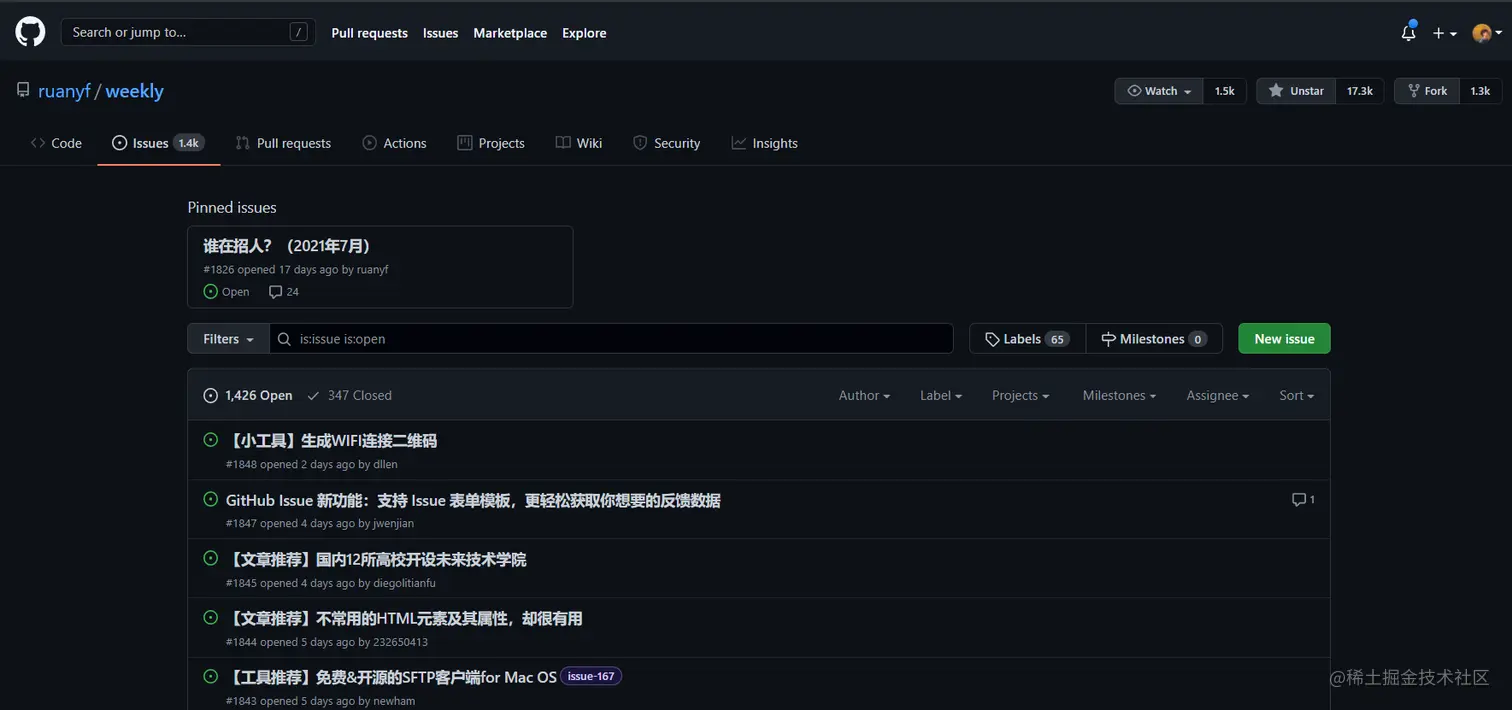The width and height of the screenshot is (1512, 710).
Task: Click the Watch count 1.5k
Action: click(1224, 91)
